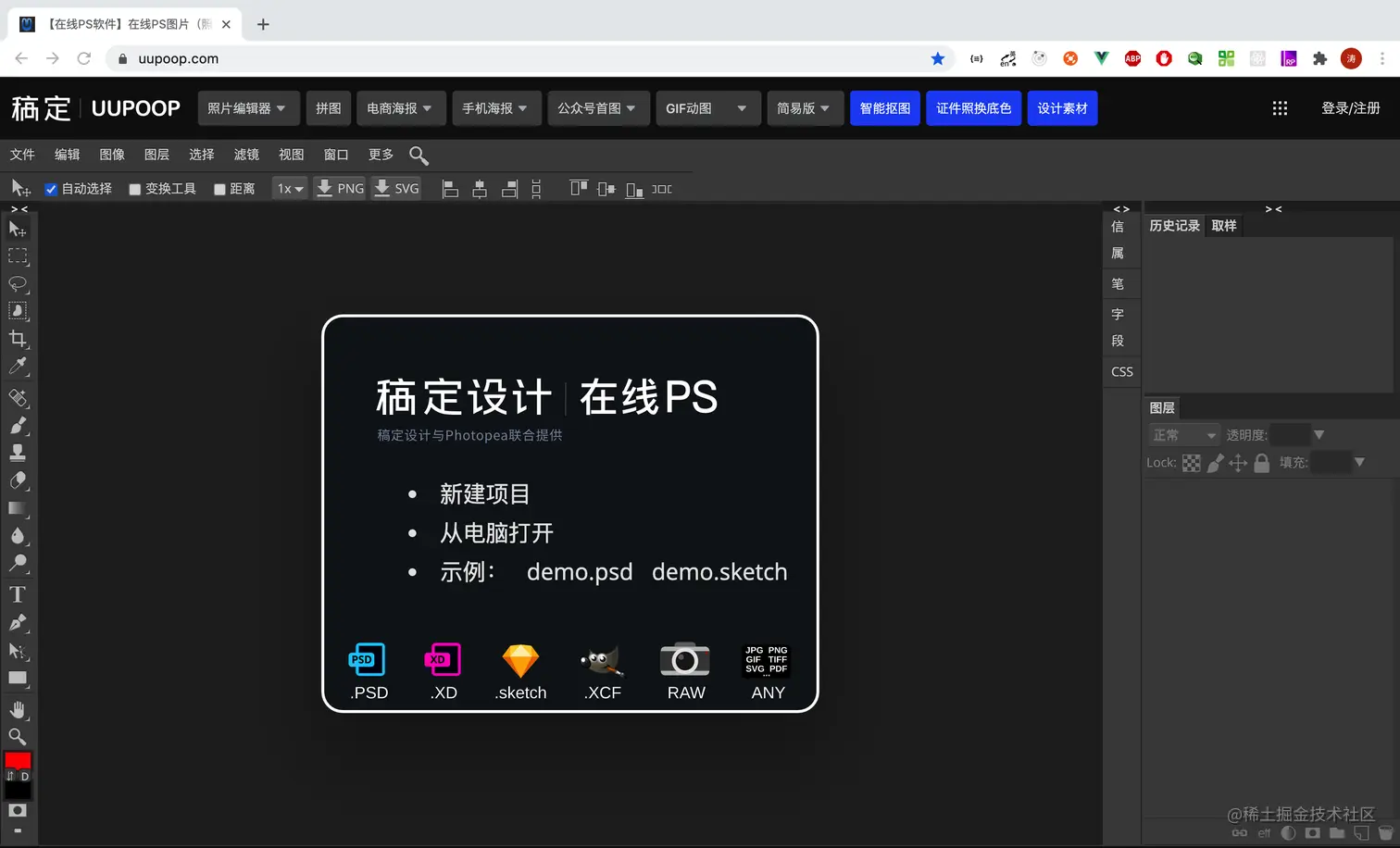This screenshot has height=848, width=1400.
Task: Toggle lock all padlock icon
Action: 1261,463
